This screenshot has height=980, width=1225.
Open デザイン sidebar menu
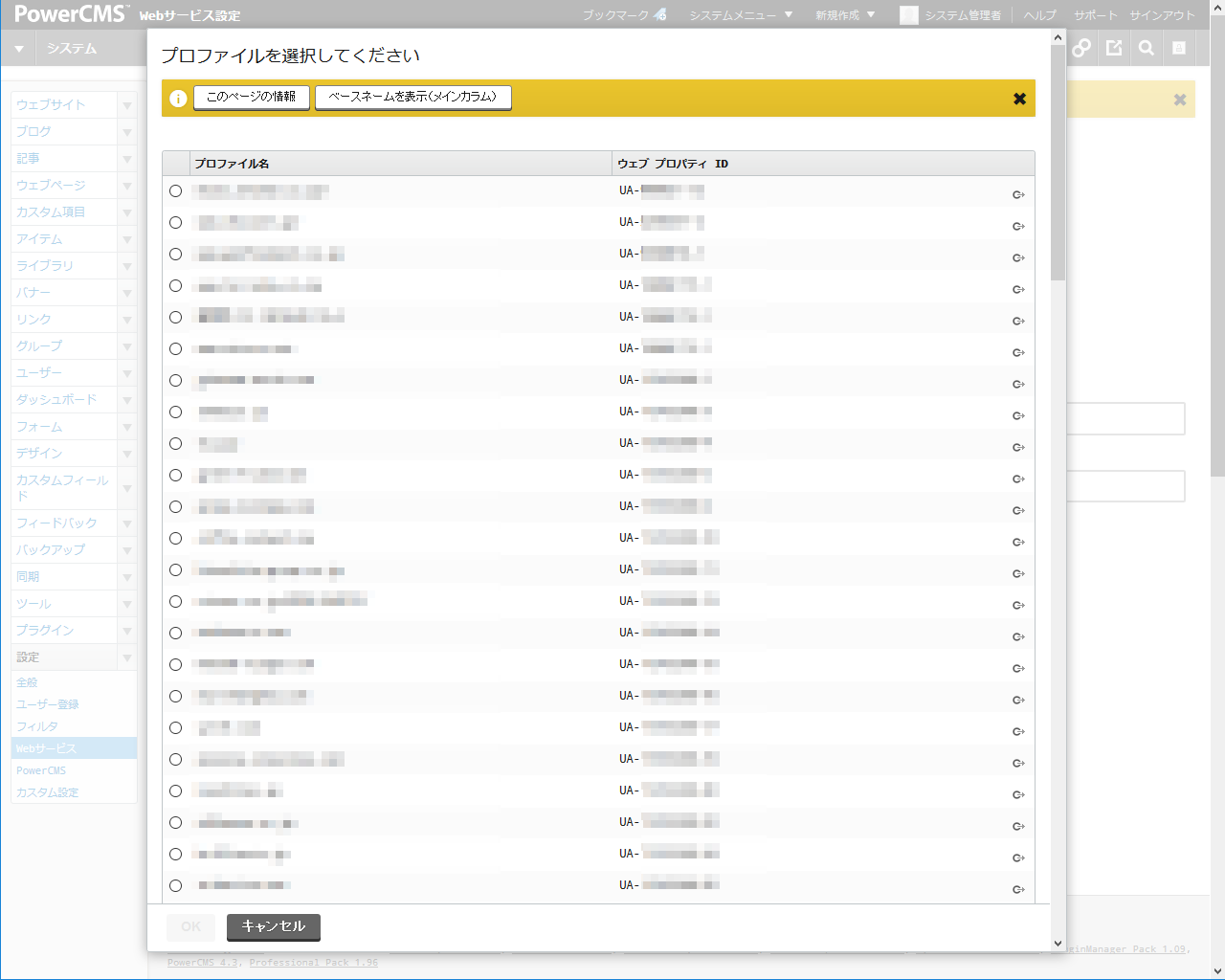(x=39, y=453)
